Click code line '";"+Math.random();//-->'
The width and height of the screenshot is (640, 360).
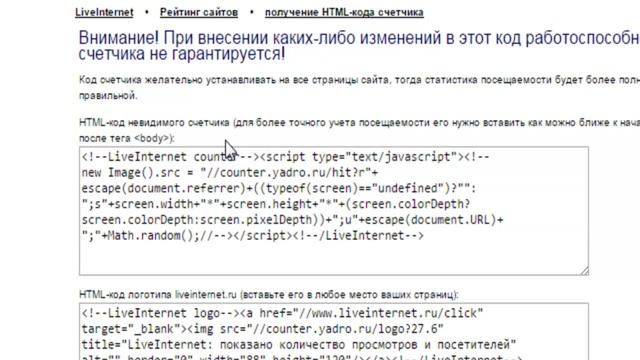click(x=157, y=236)
